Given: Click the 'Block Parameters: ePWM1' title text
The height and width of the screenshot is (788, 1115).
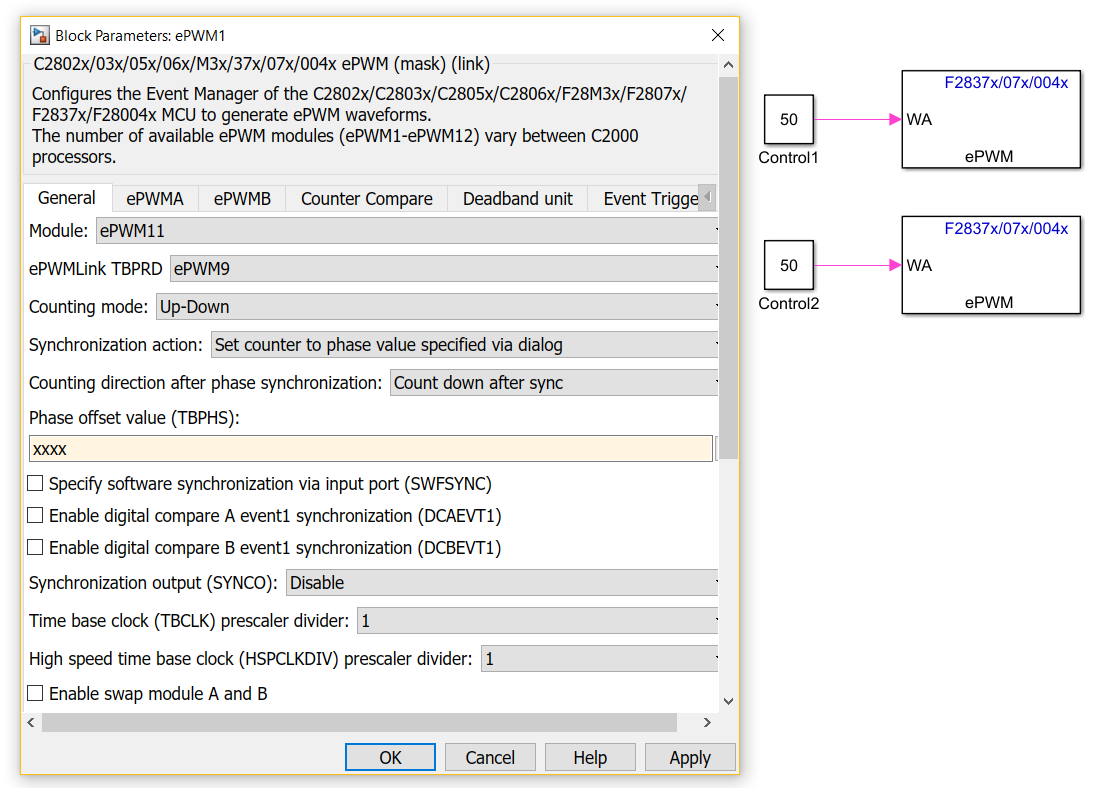Looking at the screenshot, I should [x=140, y=36].
